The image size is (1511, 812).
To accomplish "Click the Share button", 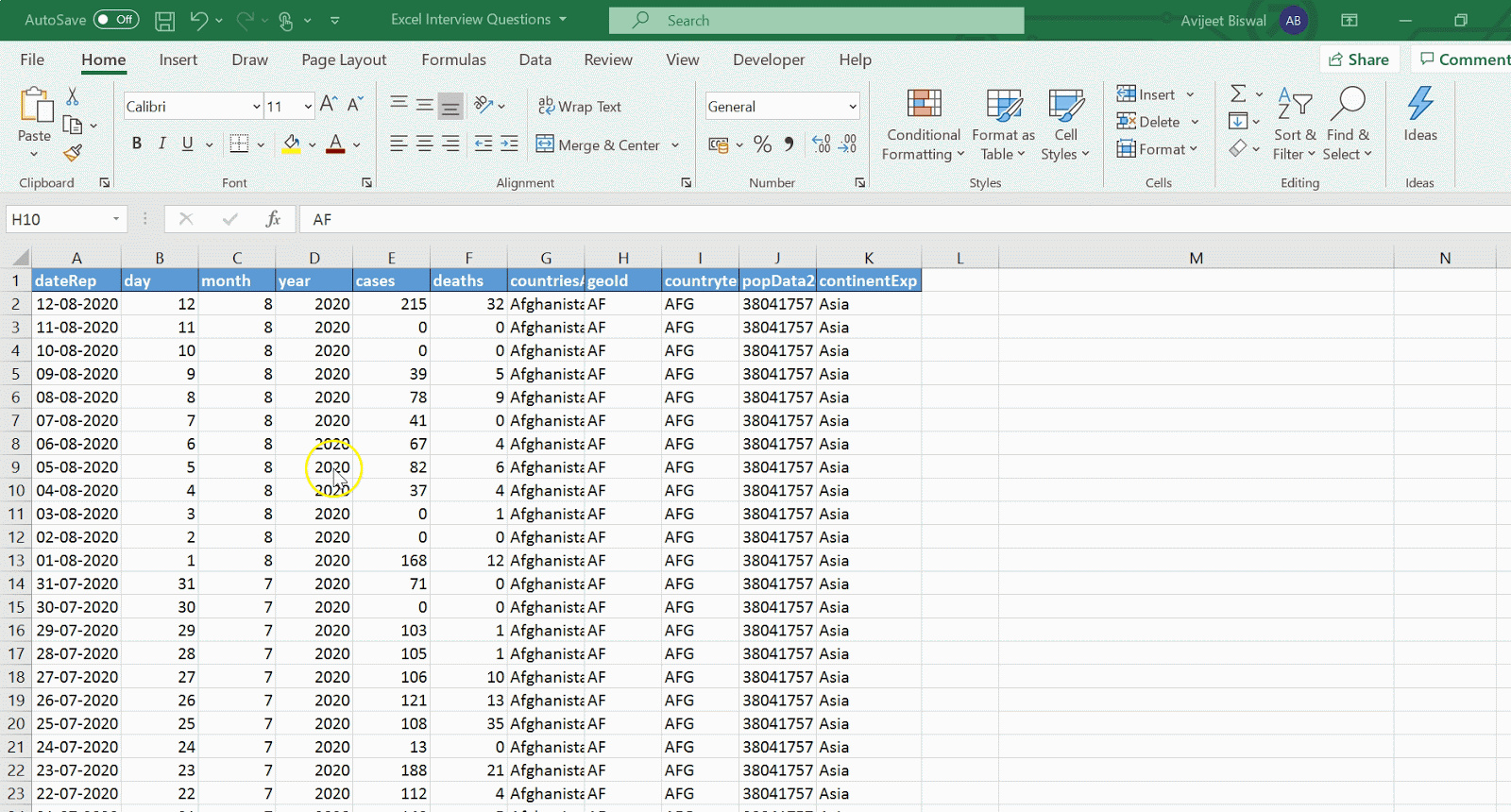I will click(x=1358, y=59).
